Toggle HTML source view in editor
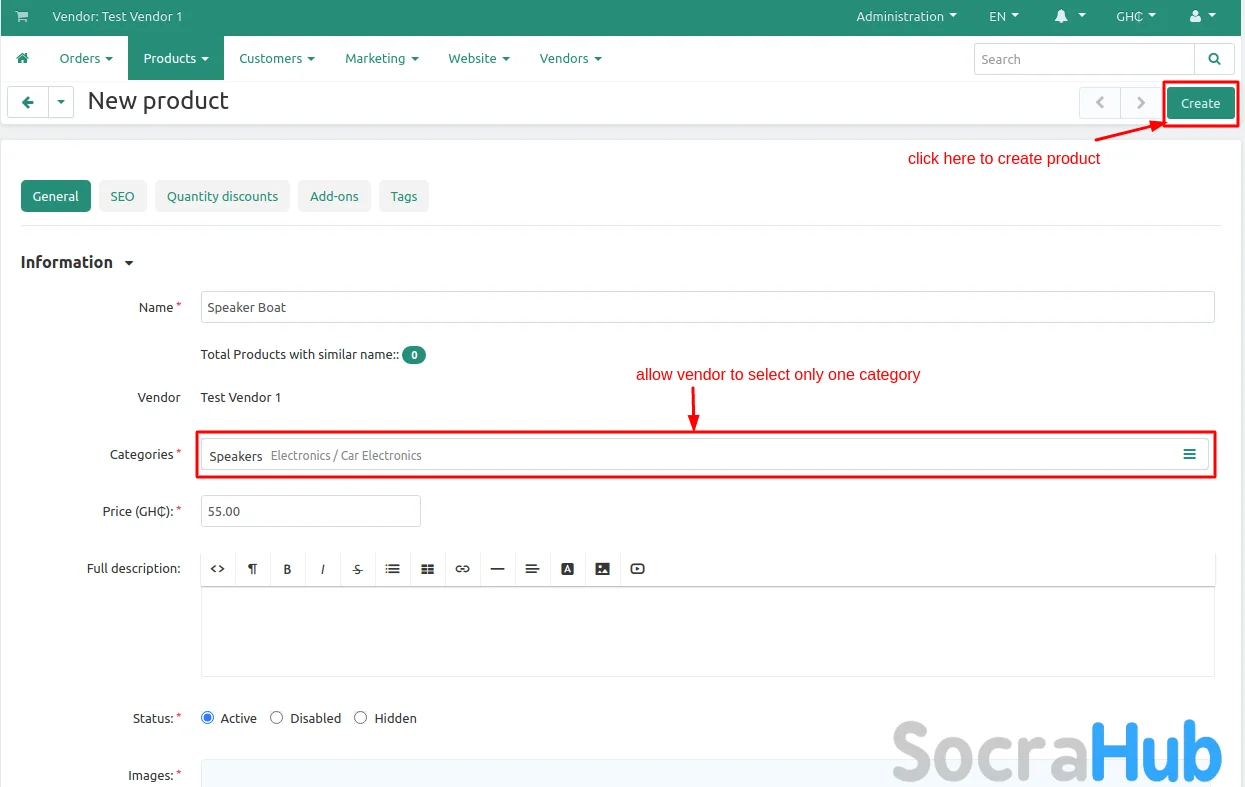 [218, 569]
